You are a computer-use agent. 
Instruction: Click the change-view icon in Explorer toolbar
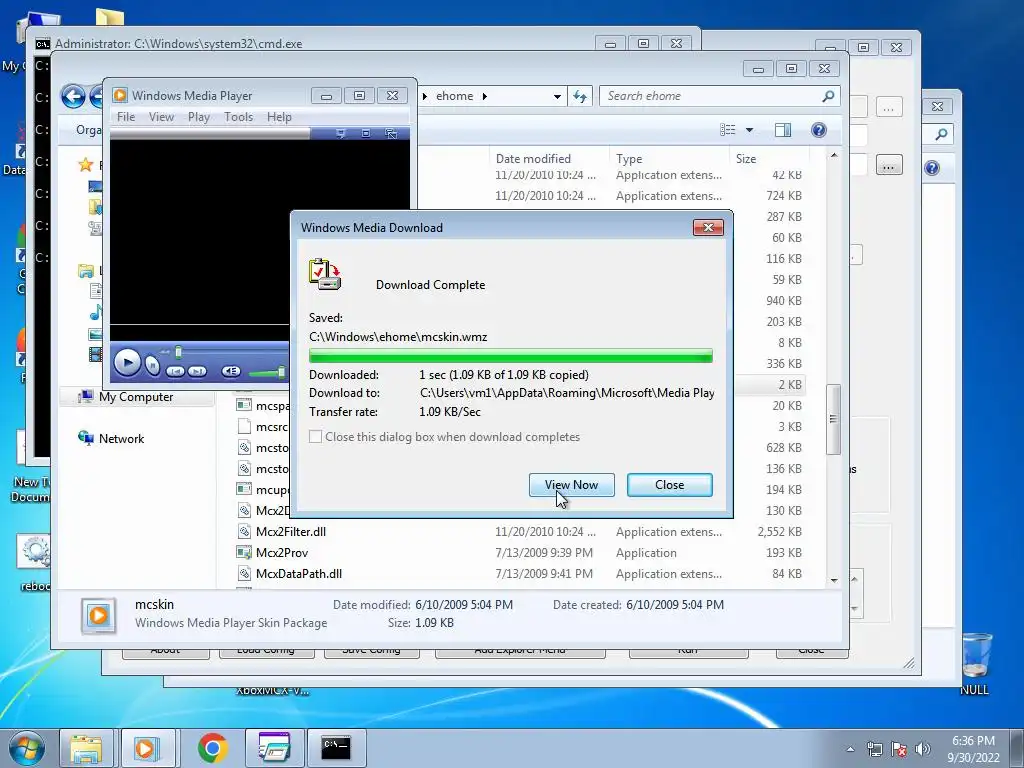(728, 130)
